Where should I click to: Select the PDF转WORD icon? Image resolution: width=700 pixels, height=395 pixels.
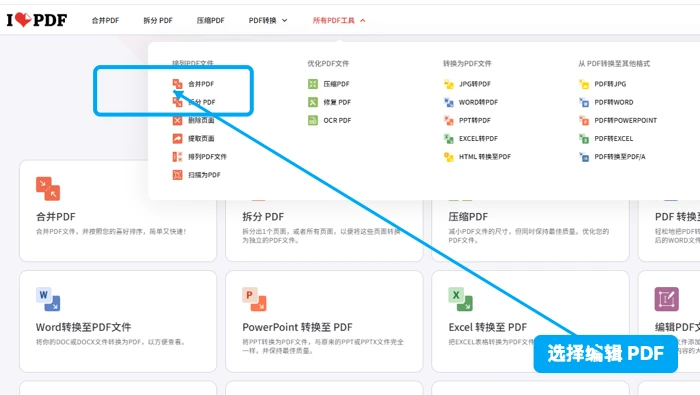pos(583,102)
